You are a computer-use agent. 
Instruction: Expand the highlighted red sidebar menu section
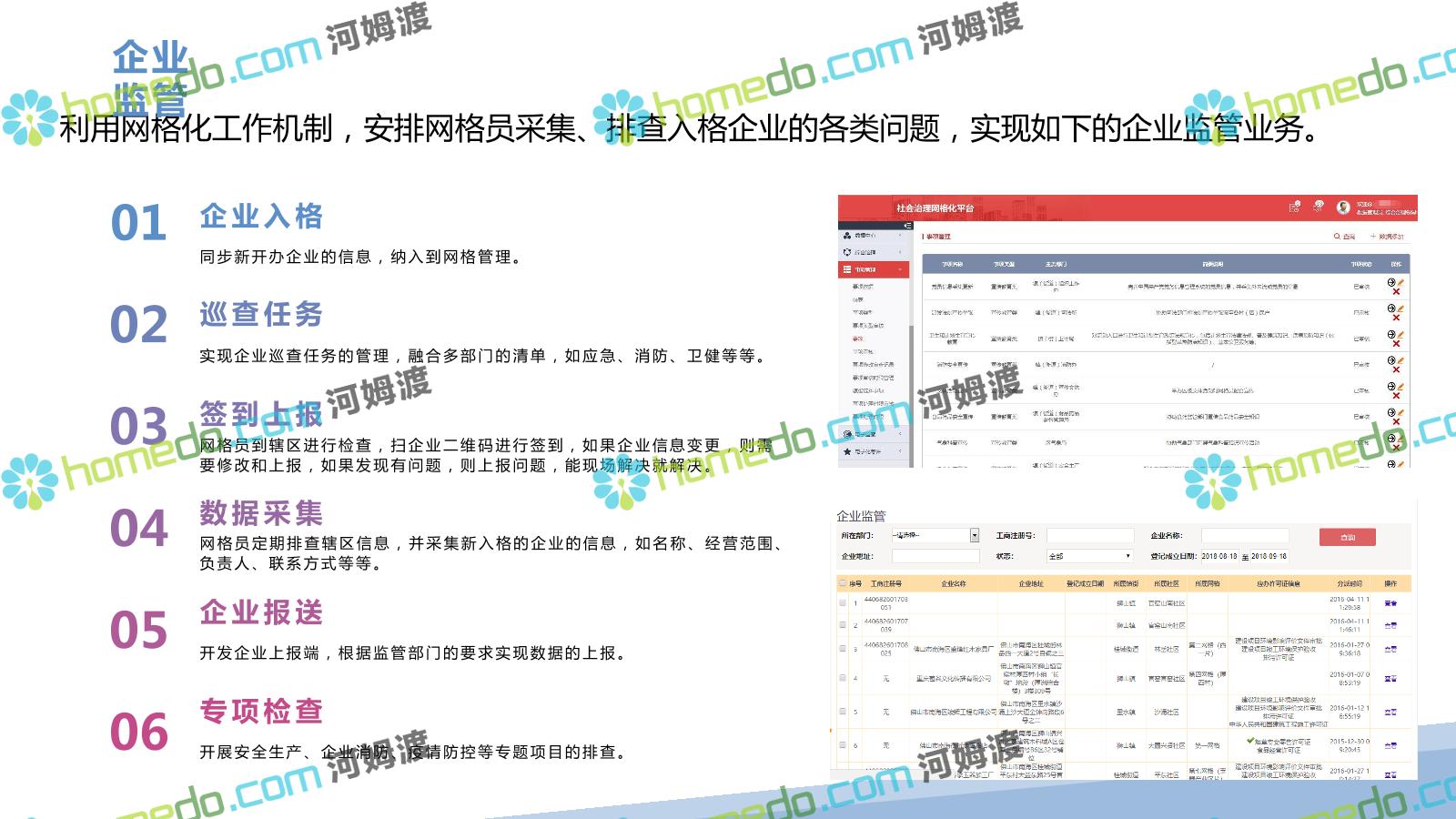(873, 269)
